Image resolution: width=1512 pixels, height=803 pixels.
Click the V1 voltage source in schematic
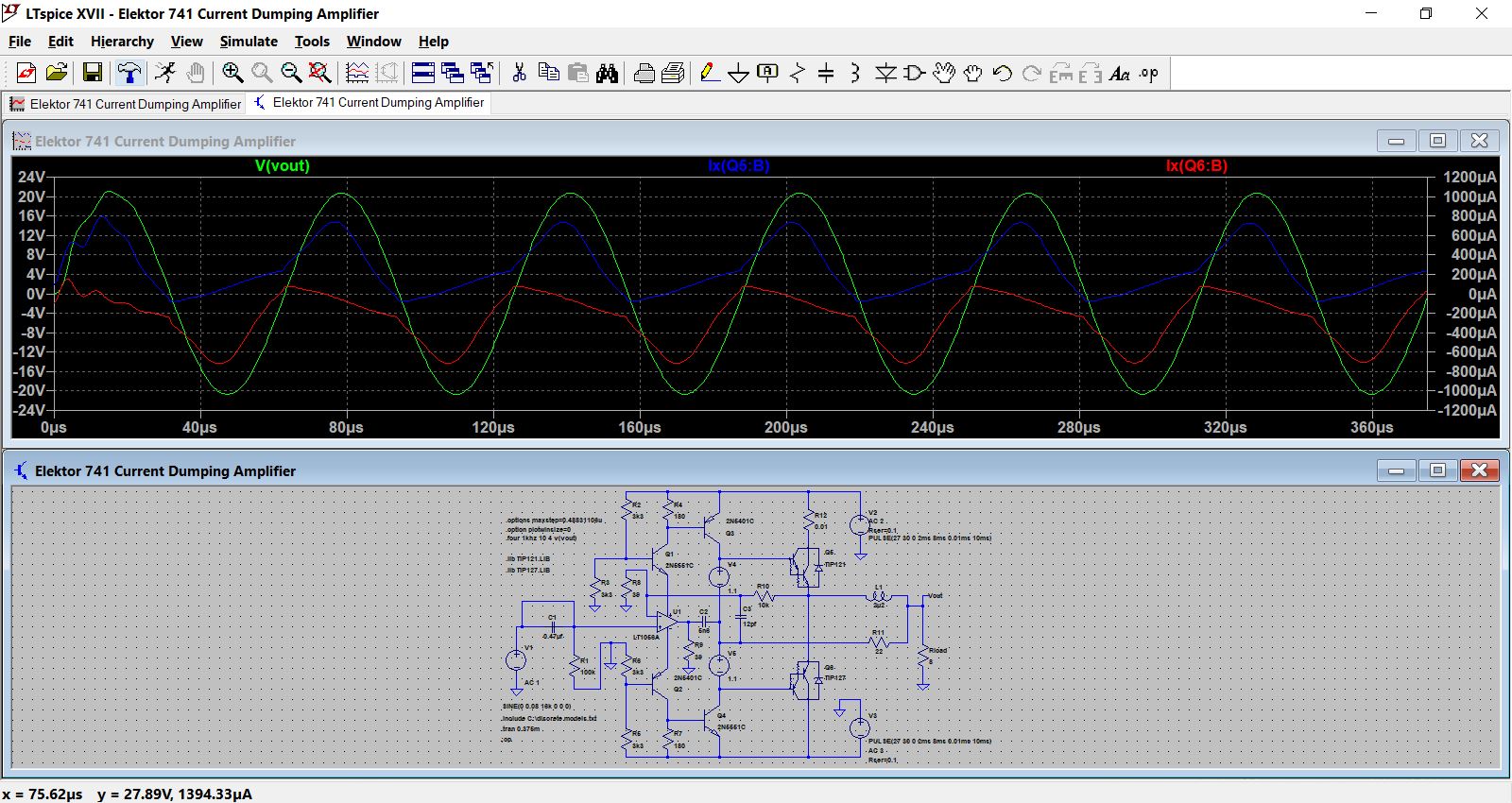[x=516, y=660]
